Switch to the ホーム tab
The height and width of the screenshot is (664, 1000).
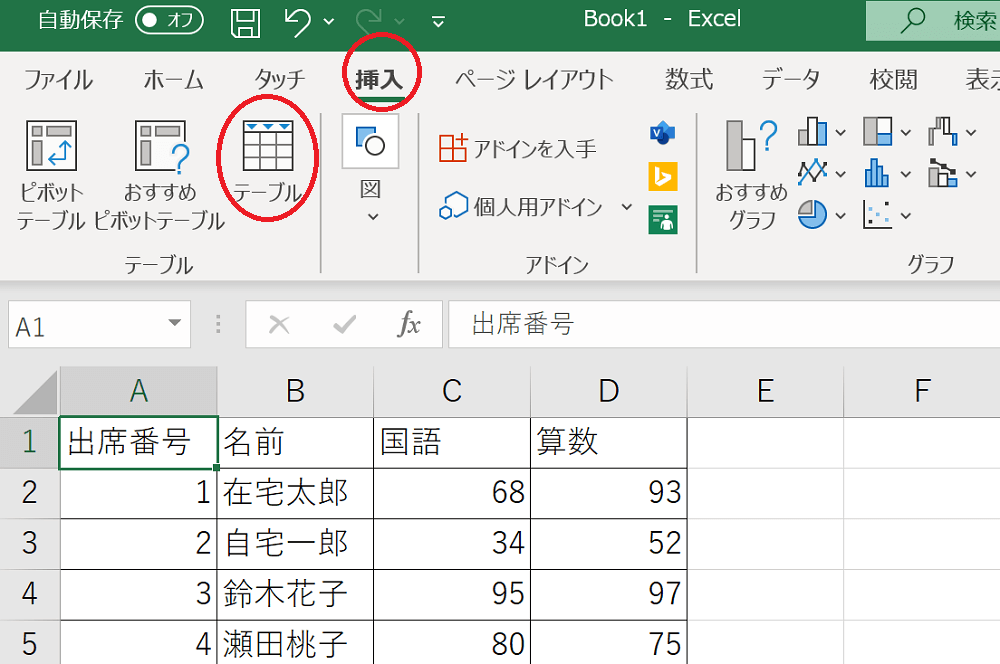click(173, 80)
